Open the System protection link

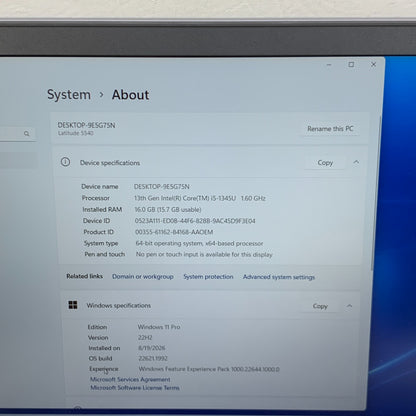tap(208, 277)
